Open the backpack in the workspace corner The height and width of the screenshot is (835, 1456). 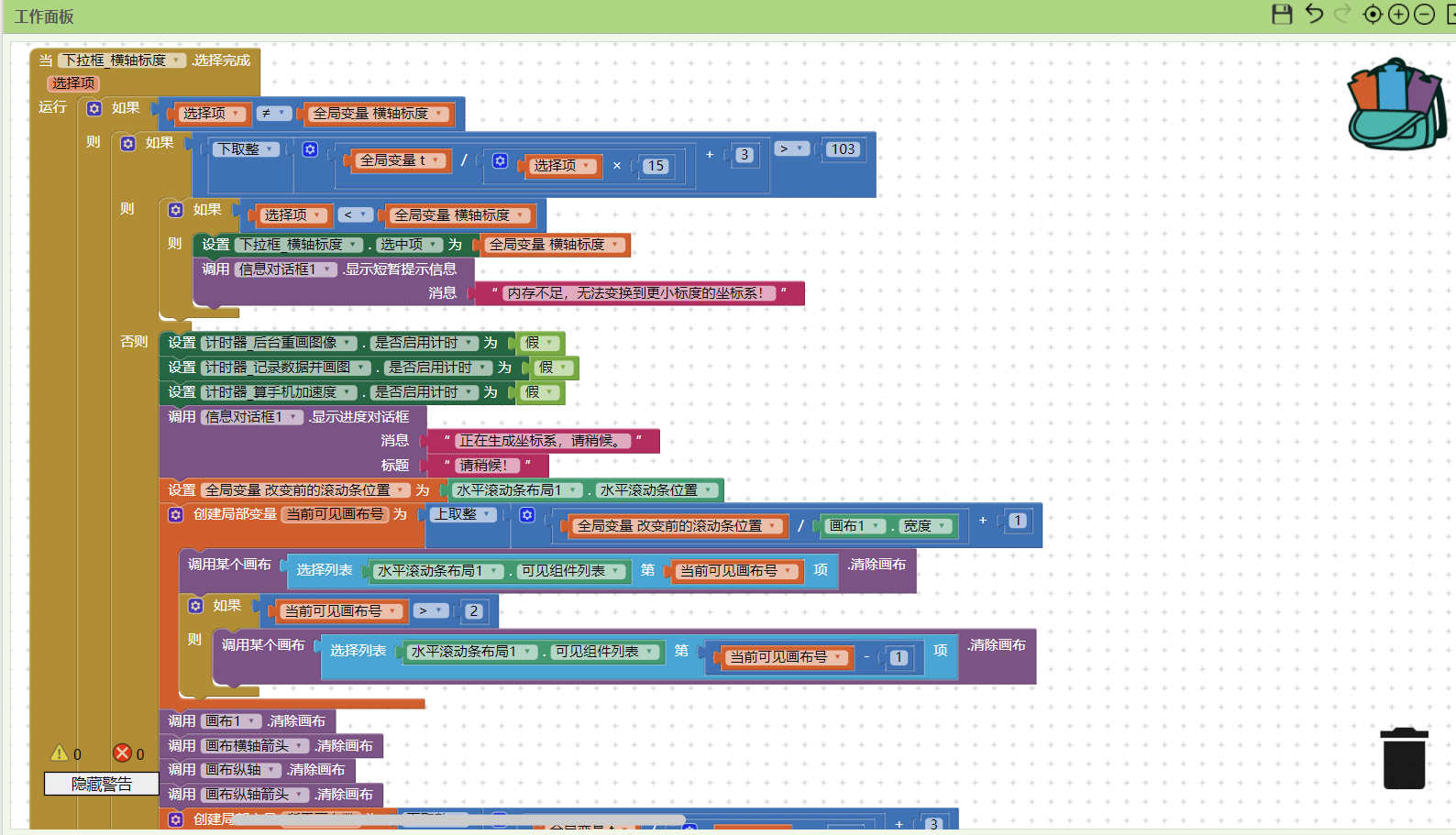[1395, 104]
